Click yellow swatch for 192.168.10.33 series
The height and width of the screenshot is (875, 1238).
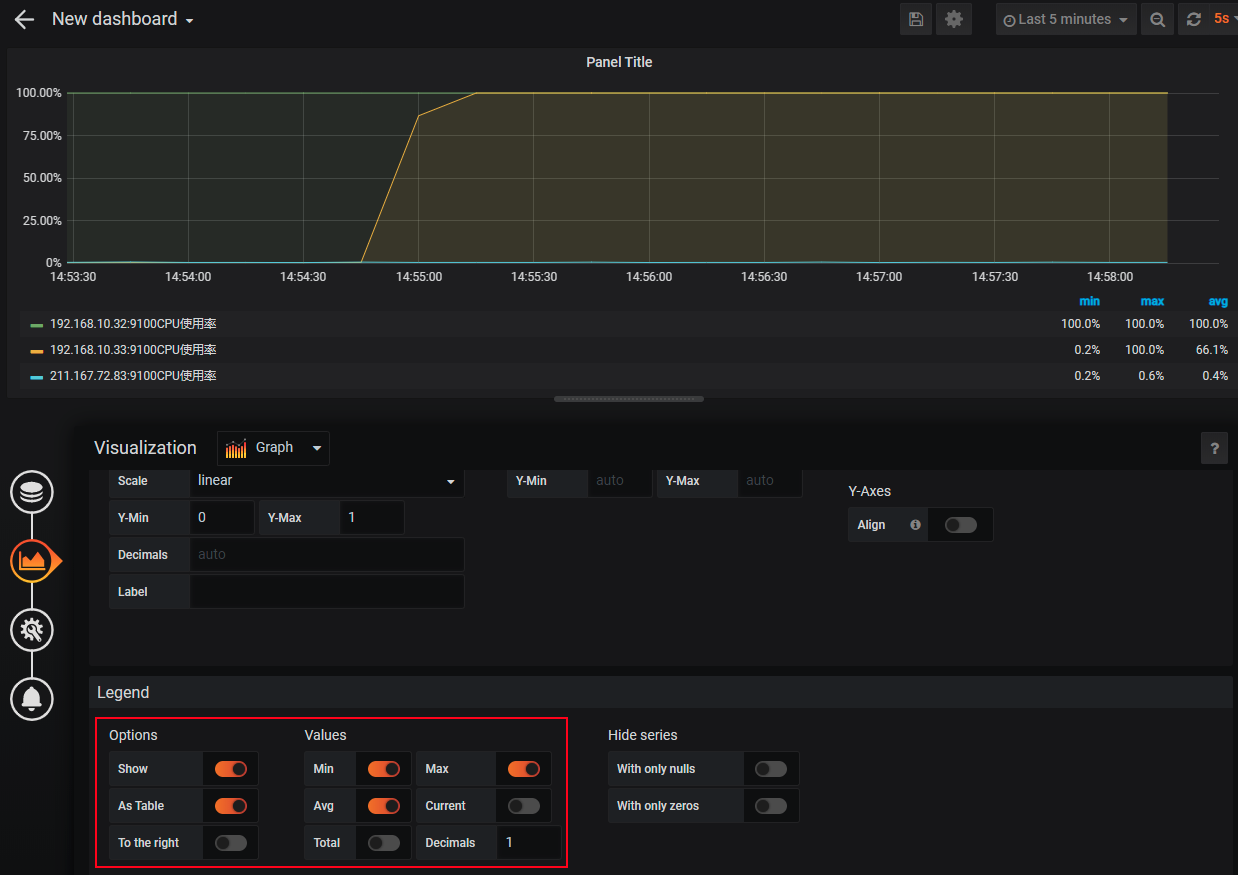click(37, 351)
